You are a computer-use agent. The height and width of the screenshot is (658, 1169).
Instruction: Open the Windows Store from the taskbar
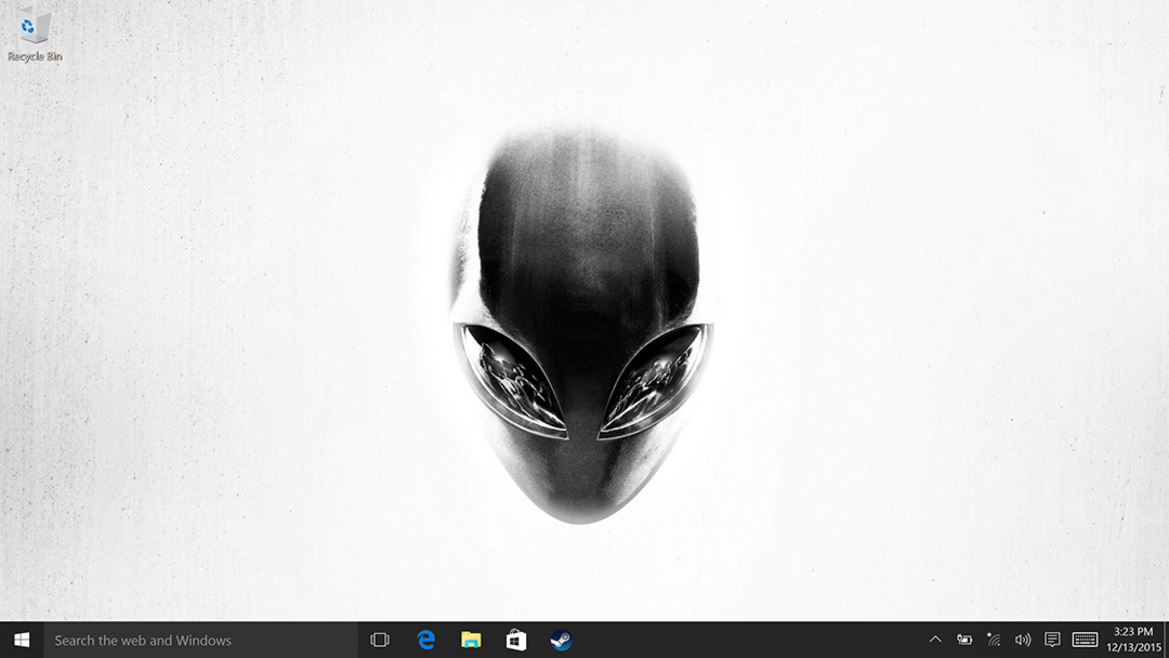coord(516,640)
